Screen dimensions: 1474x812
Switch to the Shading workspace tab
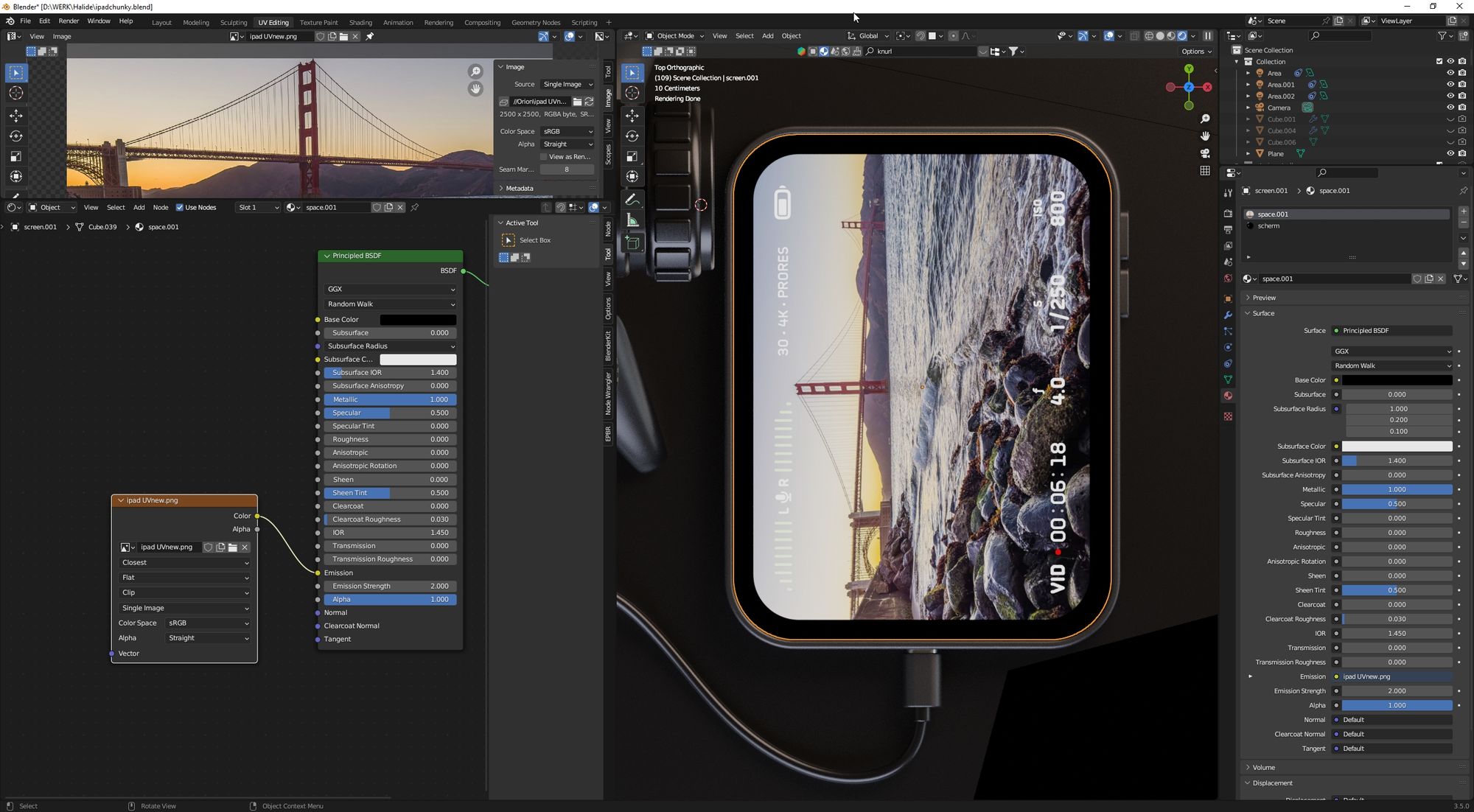coord(360,22)
